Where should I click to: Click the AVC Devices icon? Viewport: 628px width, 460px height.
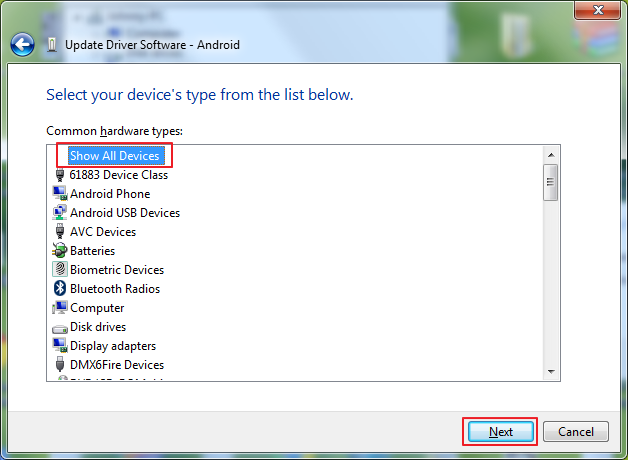[60, 232]
